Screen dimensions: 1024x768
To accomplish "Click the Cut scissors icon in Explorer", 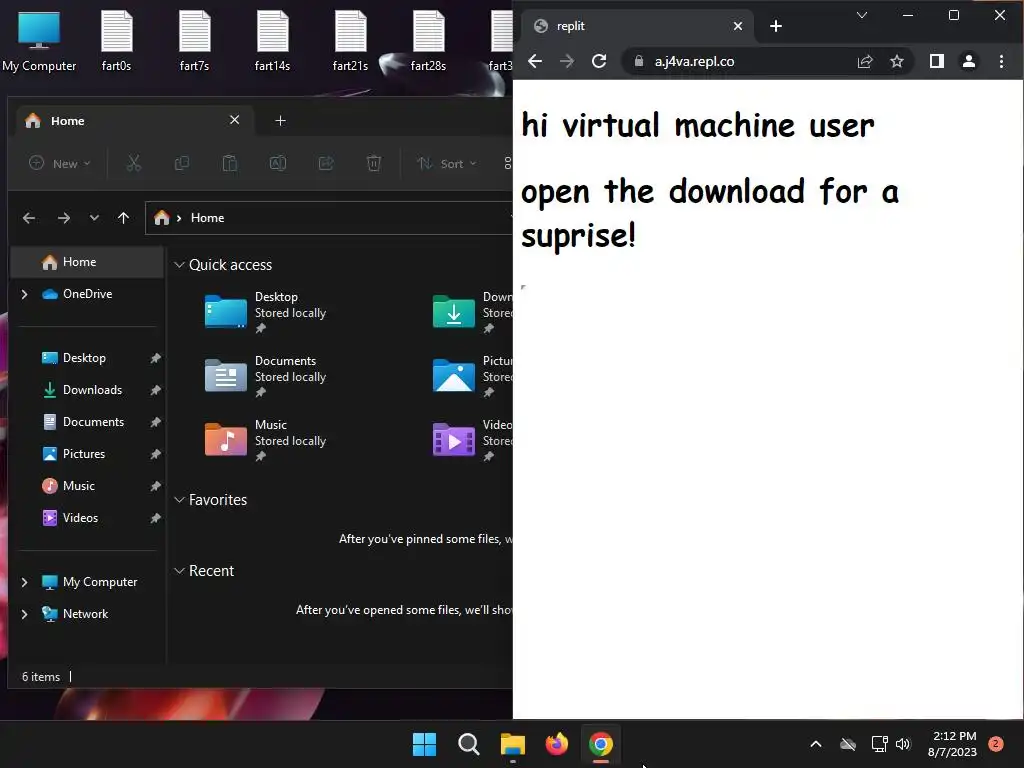I will coord(134,163).
